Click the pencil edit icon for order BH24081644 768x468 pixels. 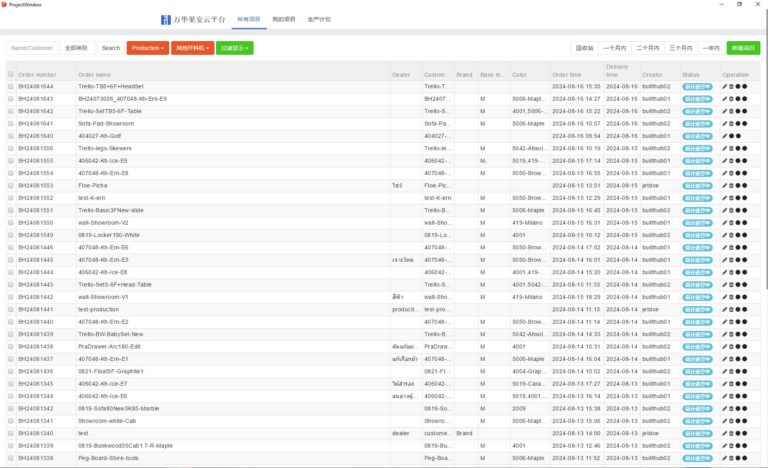(x=724, y=86)
